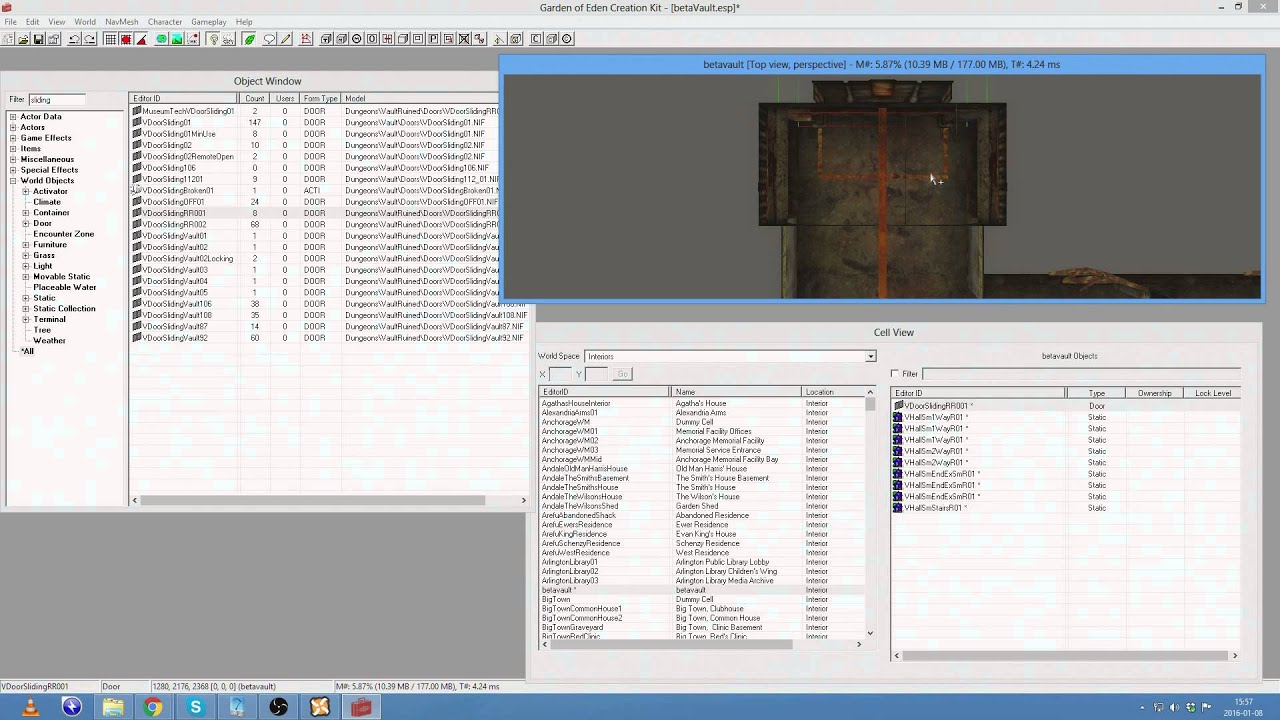Click the cell list vertical scrollbar

(x=870, y=404)
